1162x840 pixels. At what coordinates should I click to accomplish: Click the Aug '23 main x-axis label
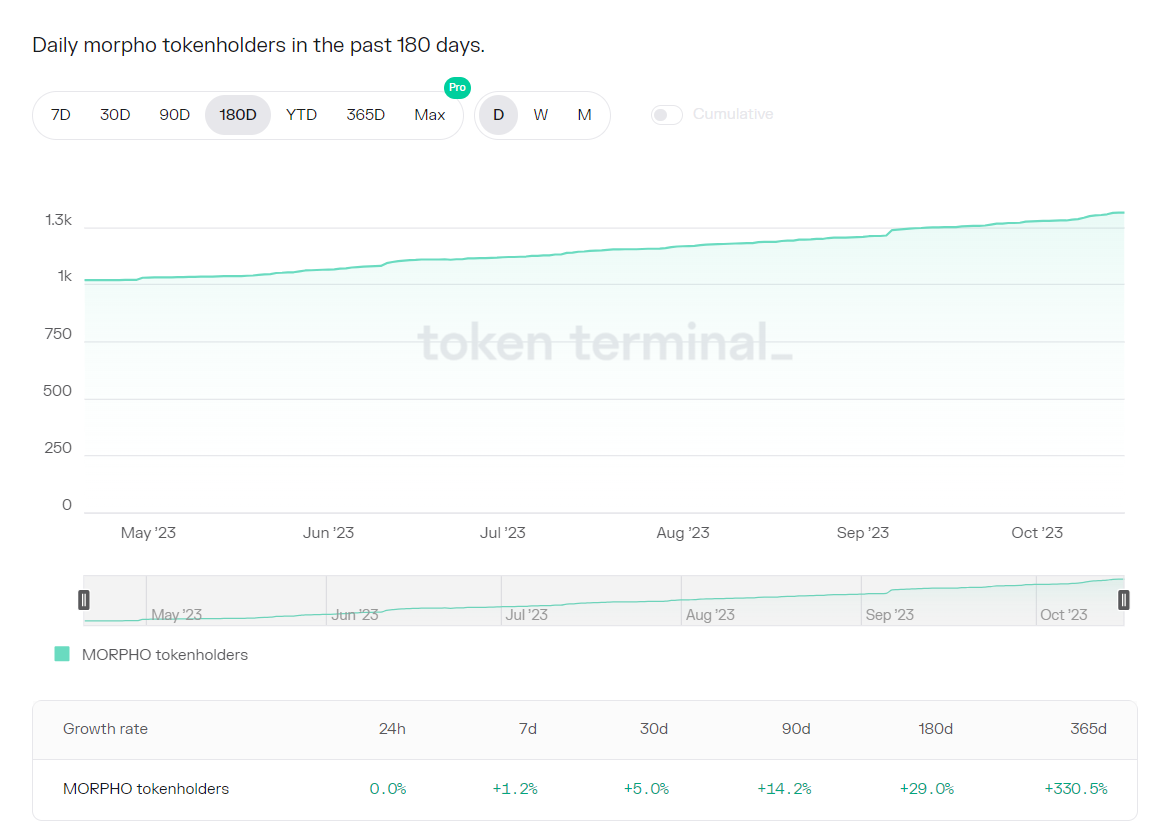click(x=683, y=532)
